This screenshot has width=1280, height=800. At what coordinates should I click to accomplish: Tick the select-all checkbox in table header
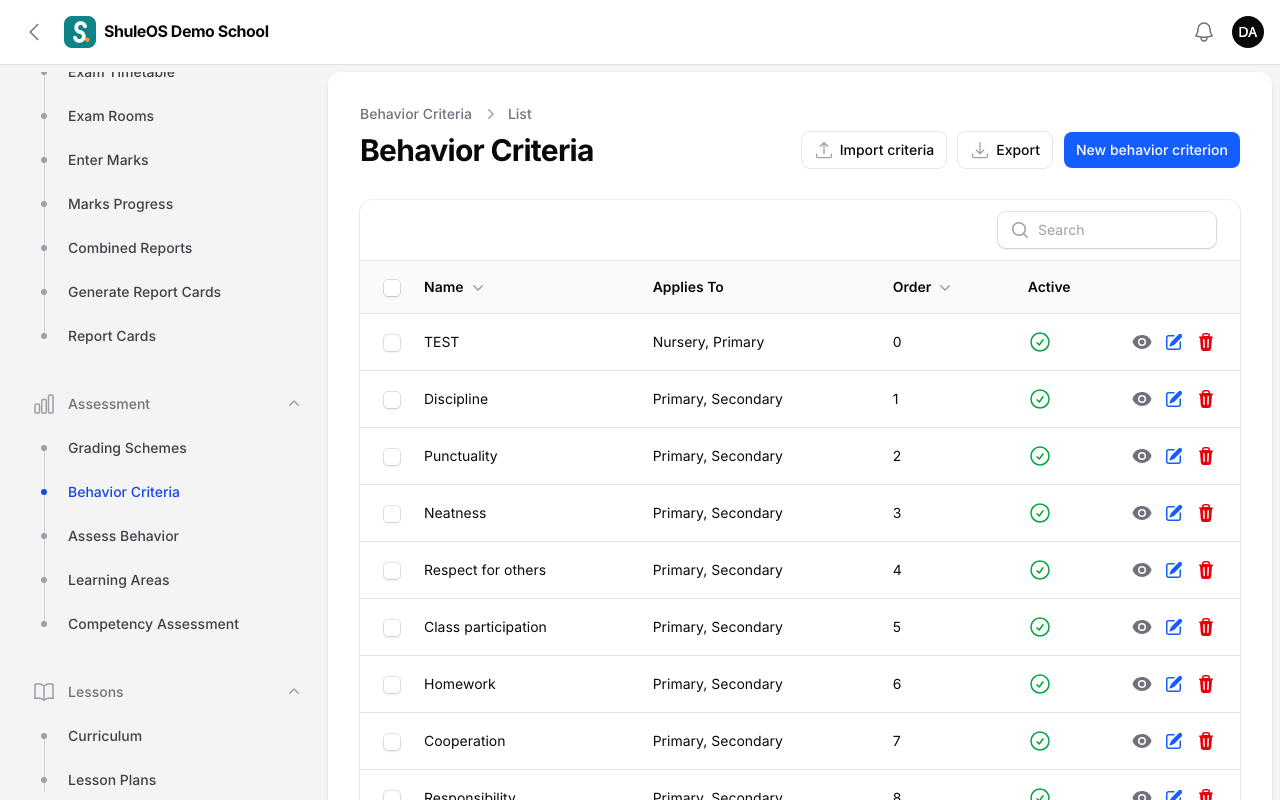pos(392,288)
